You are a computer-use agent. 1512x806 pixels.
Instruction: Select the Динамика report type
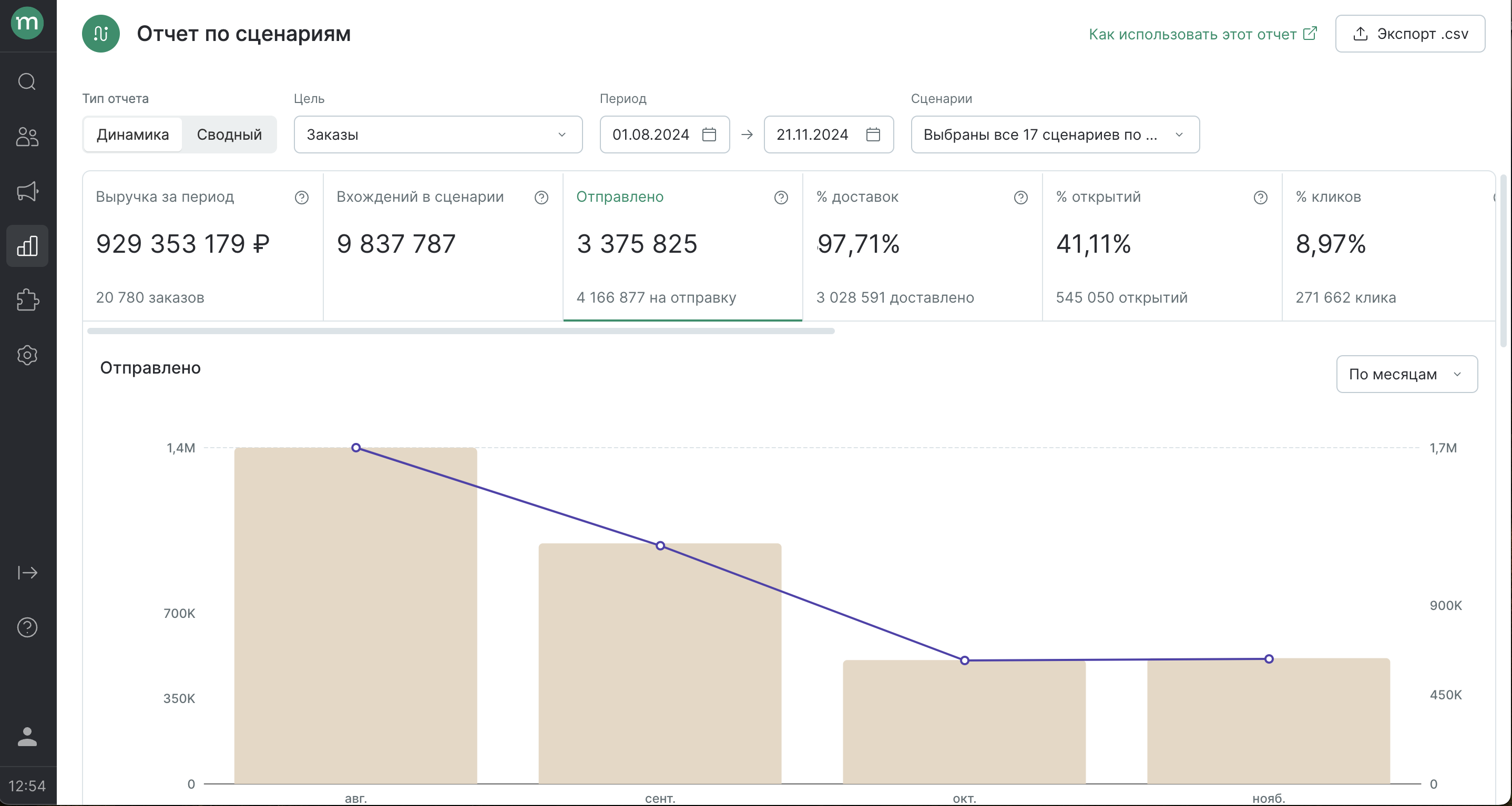(132, 135)
